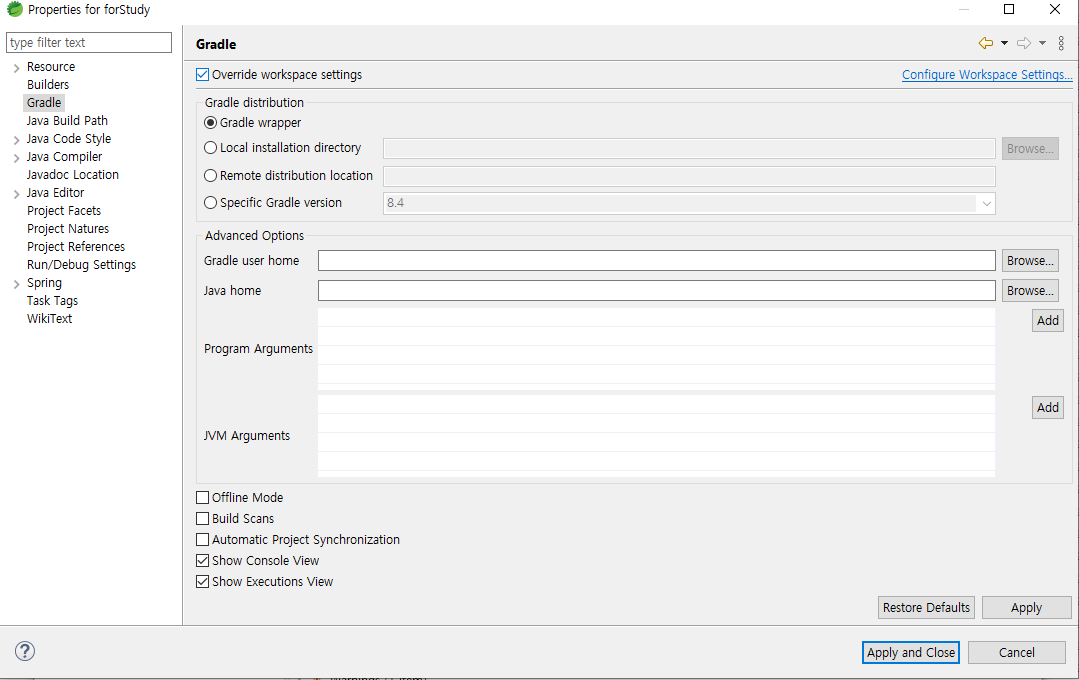Open Run/Debug Settings page
This screenshot has width=1079, height=680.
tap(81, 264)
